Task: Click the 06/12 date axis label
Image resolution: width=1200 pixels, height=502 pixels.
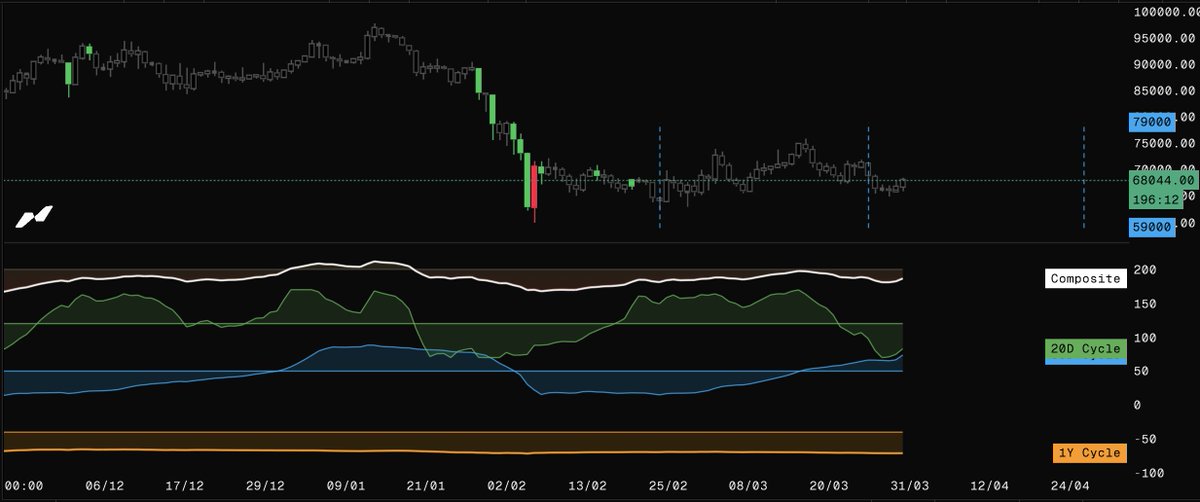Action: (105, 485)
